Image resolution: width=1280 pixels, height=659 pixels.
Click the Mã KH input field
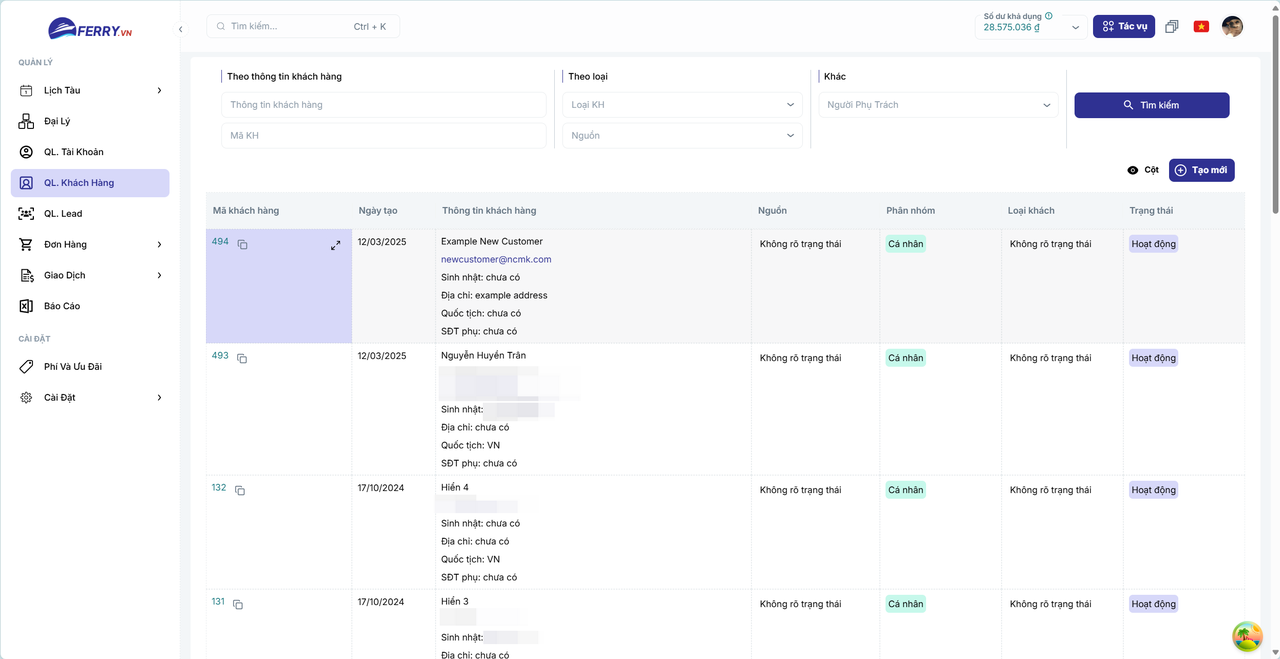pos(384,136)
